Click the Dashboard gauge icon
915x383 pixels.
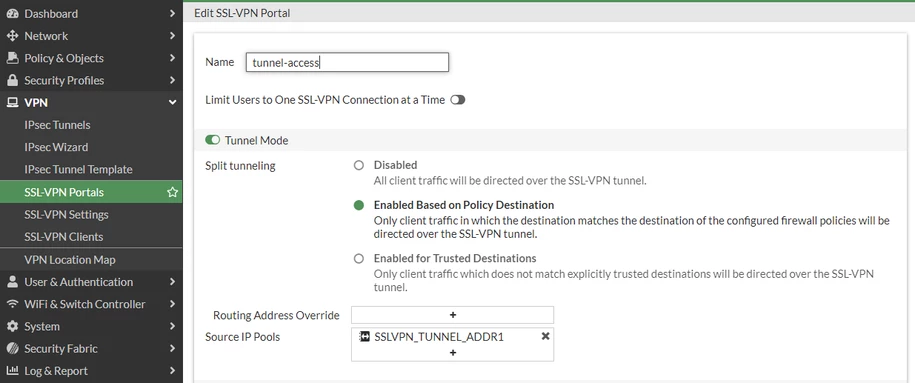[12, 13]
